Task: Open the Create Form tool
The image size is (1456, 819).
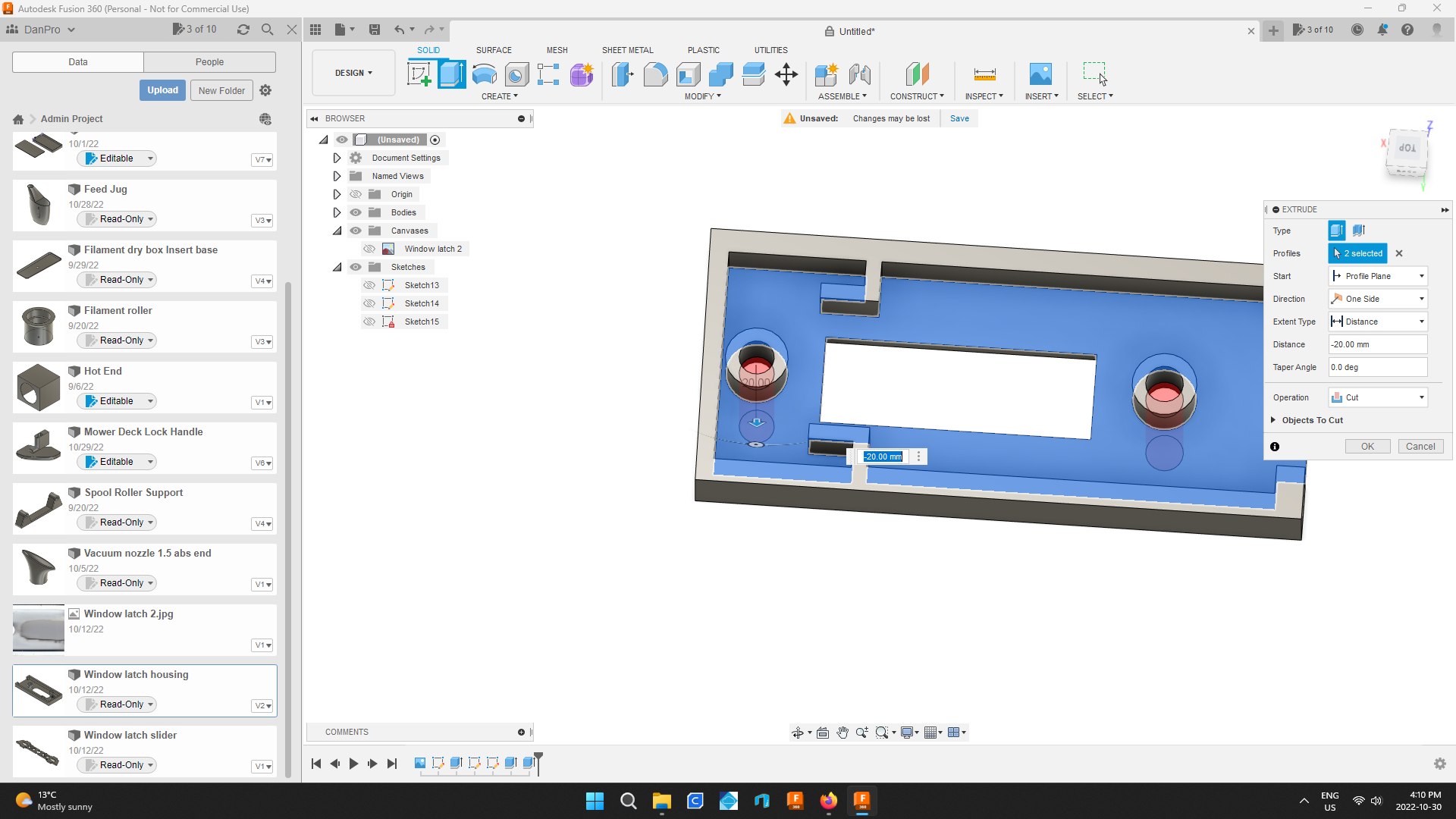Action: (x=582, y=74)
